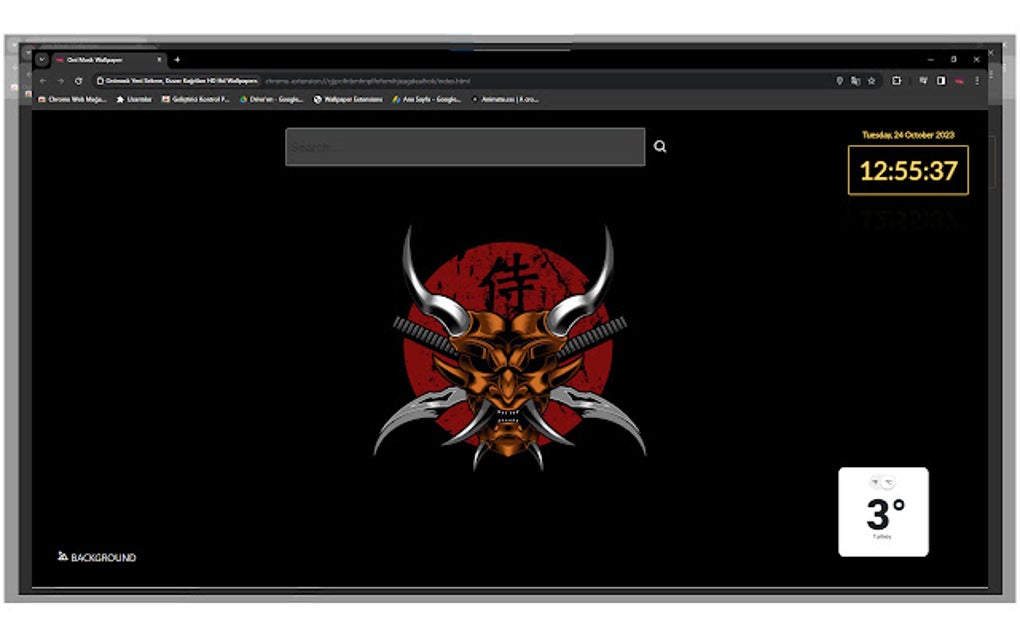Click the search magnifier icon
Image resolution: width=1020 pixels, height=638 pixels.
point(660,146)
